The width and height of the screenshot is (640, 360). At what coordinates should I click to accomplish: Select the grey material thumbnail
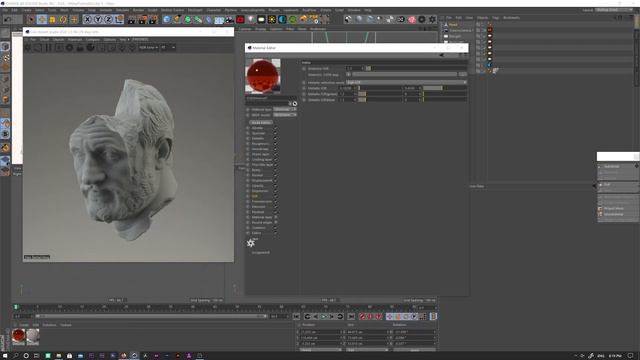point(33,337)
